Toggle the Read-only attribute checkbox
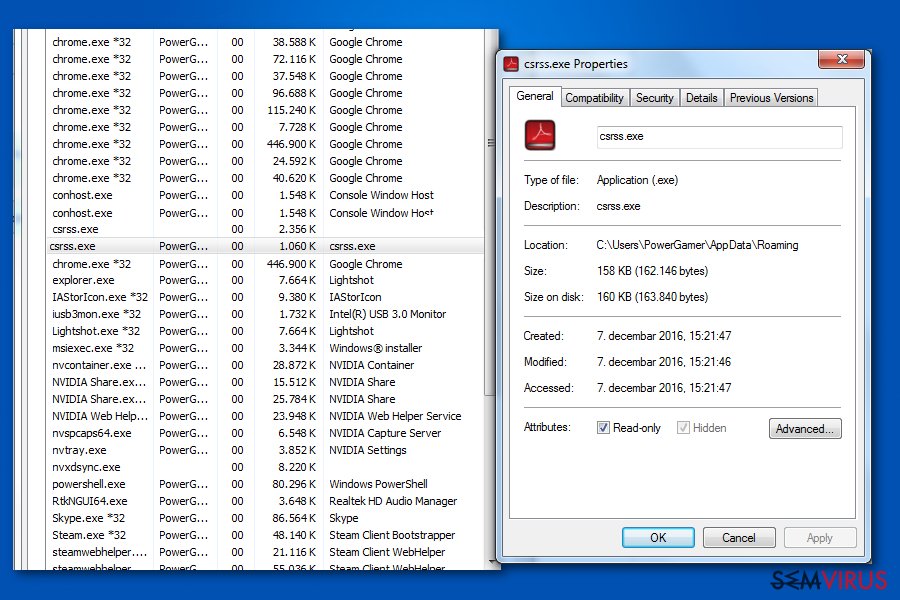900x600 pixels. coord(603,428)
